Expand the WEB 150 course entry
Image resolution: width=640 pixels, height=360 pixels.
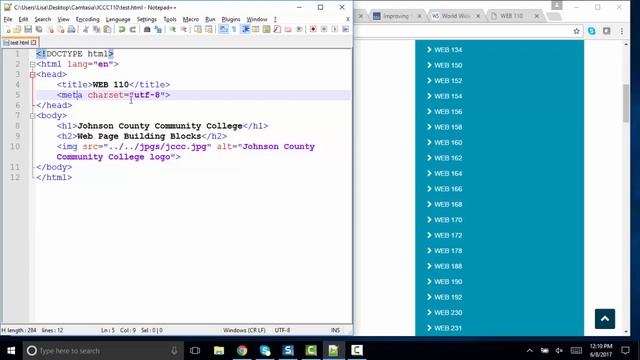pos(444,65)
